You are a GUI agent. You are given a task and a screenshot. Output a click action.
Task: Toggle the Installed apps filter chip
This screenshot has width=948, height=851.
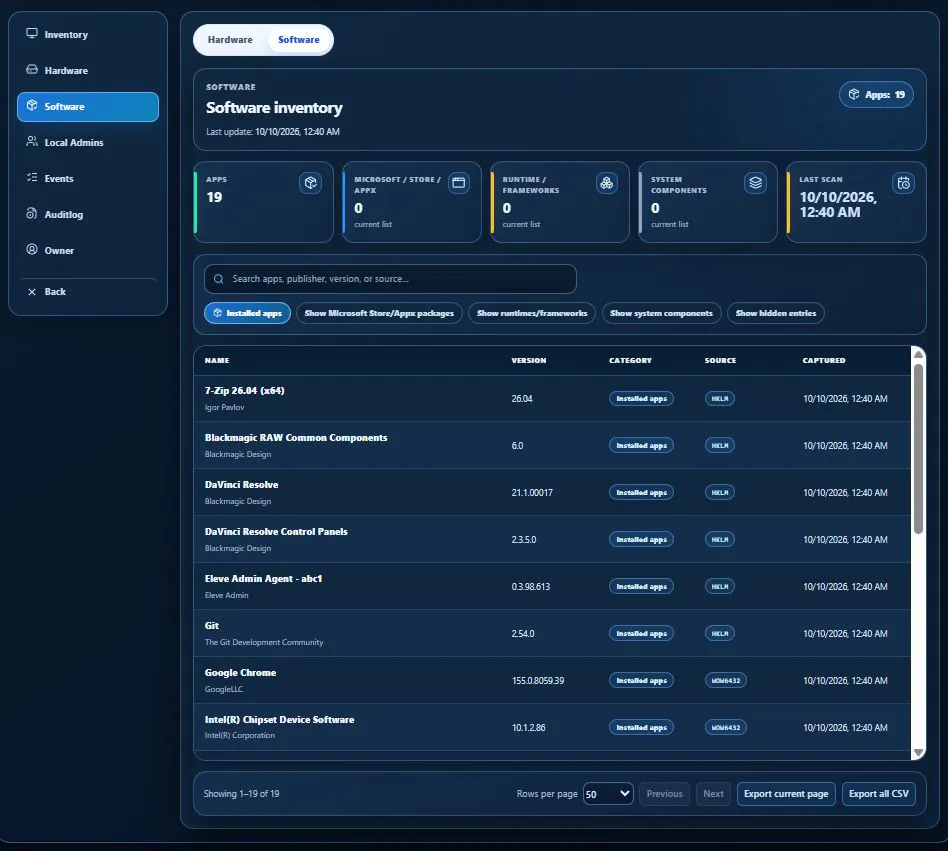pos(247,313)
